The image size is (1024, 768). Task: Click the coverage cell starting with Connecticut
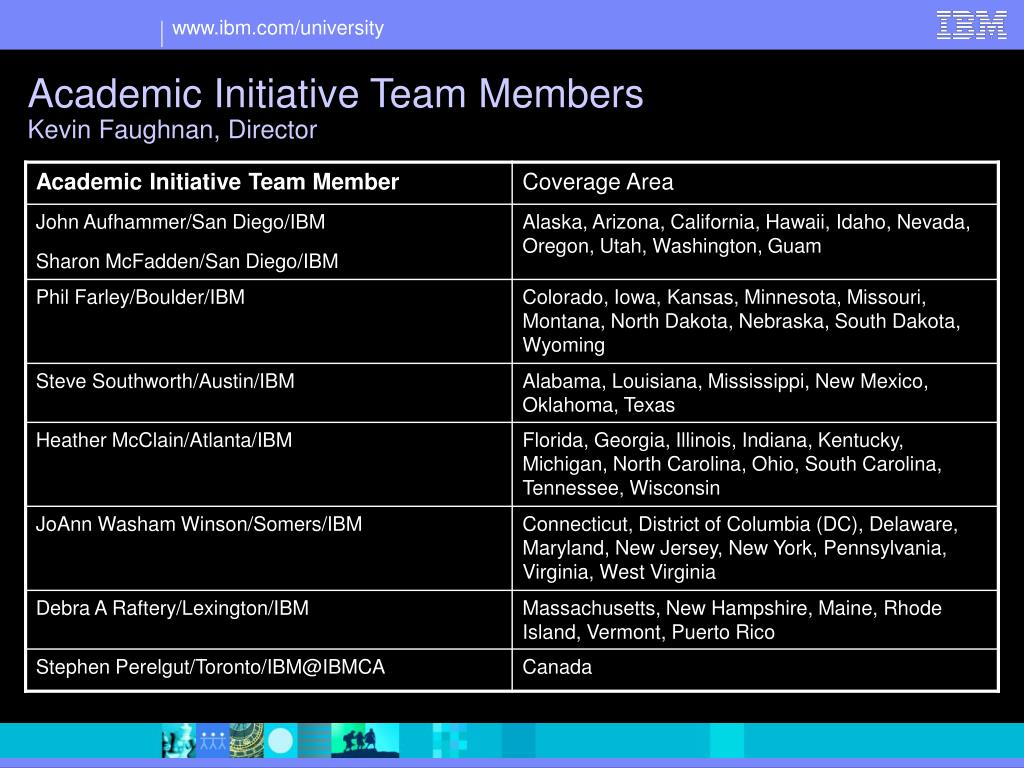coord(756,549)
